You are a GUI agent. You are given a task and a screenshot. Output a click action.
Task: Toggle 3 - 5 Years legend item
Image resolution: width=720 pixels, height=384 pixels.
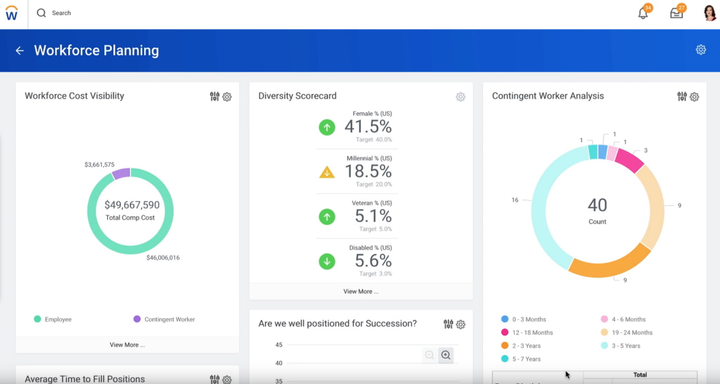620,346
